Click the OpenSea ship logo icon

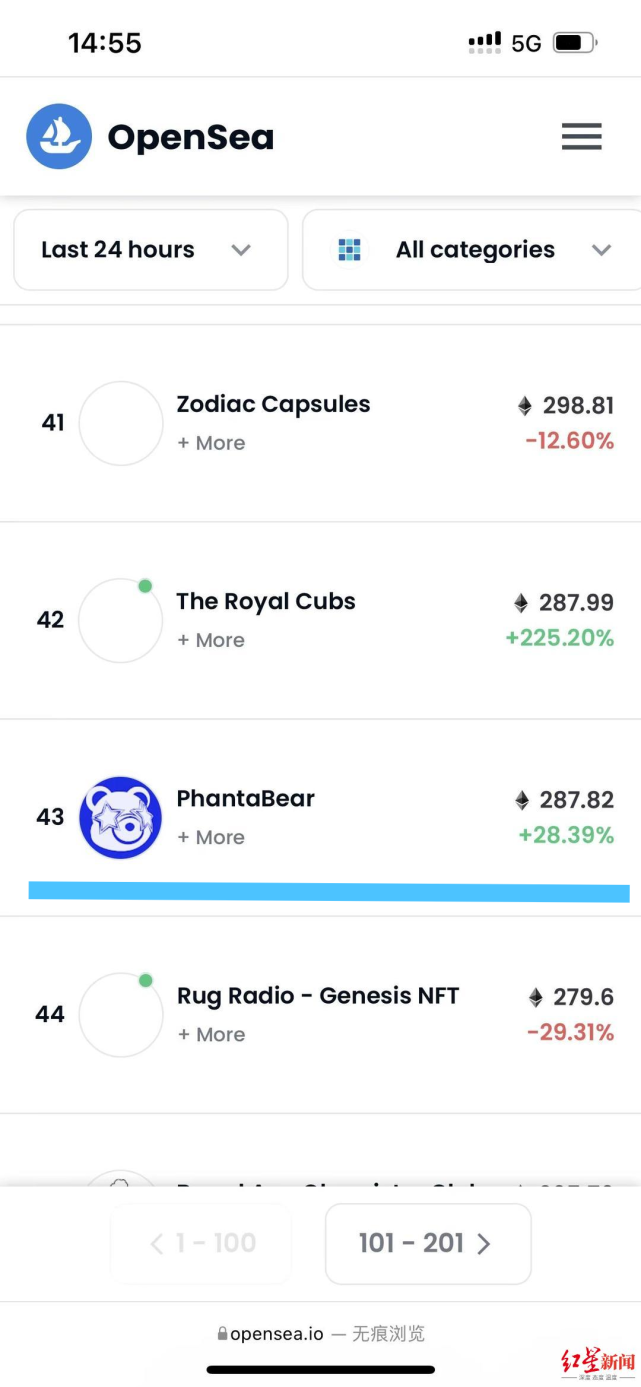[x=59, y=136]
